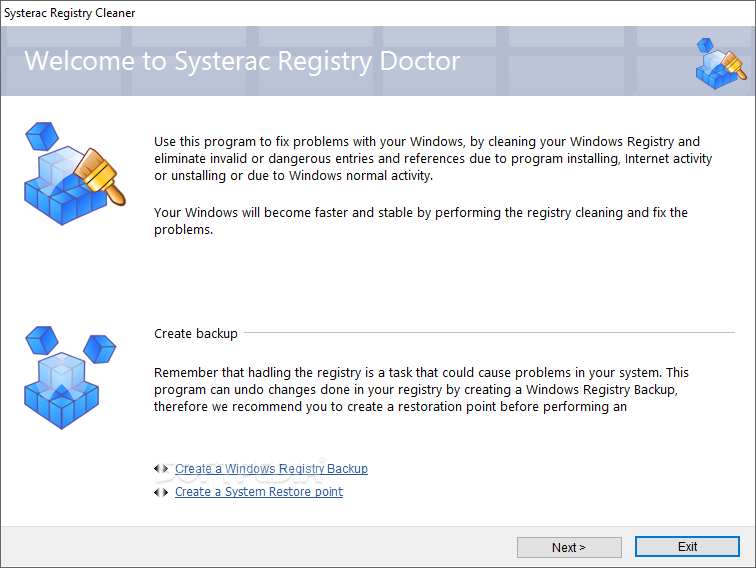Click the blue registry cubes backup icon
This screenshot has width=756, height=568.
pyautogui.click(x=70, y=378)
